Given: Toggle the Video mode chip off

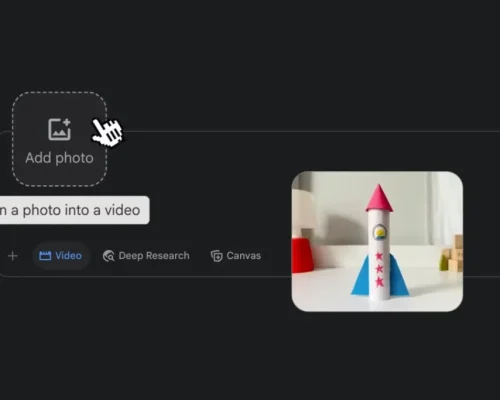Looking at the screenshot, I should (x=61, y=256).
